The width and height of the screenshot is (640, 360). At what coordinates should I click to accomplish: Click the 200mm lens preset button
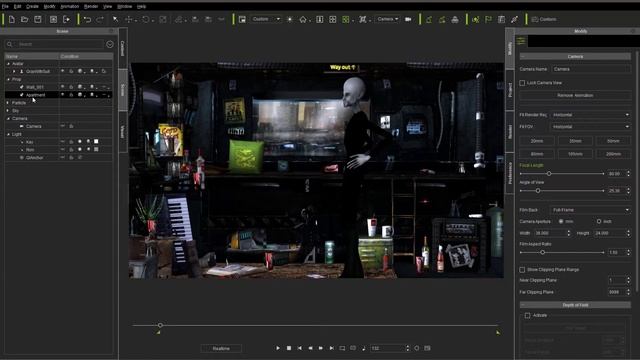(x=613, y=154)
